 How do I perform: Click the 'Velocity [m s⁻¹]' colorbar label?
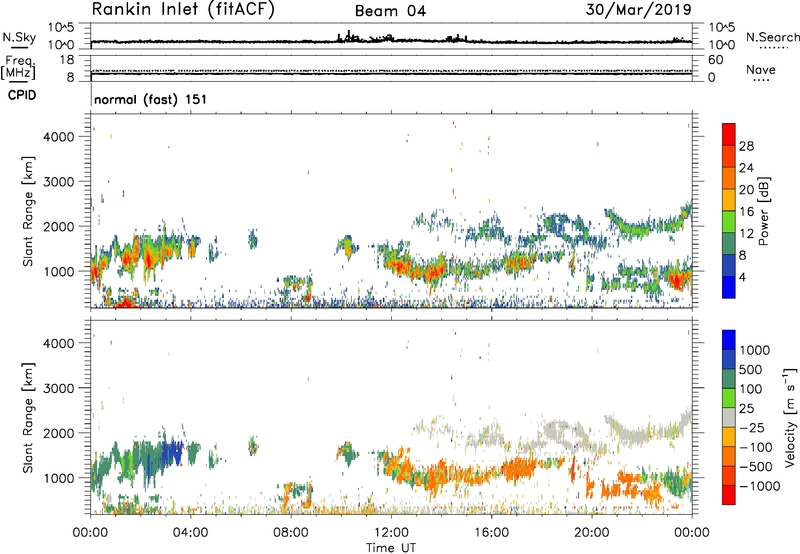790,417
